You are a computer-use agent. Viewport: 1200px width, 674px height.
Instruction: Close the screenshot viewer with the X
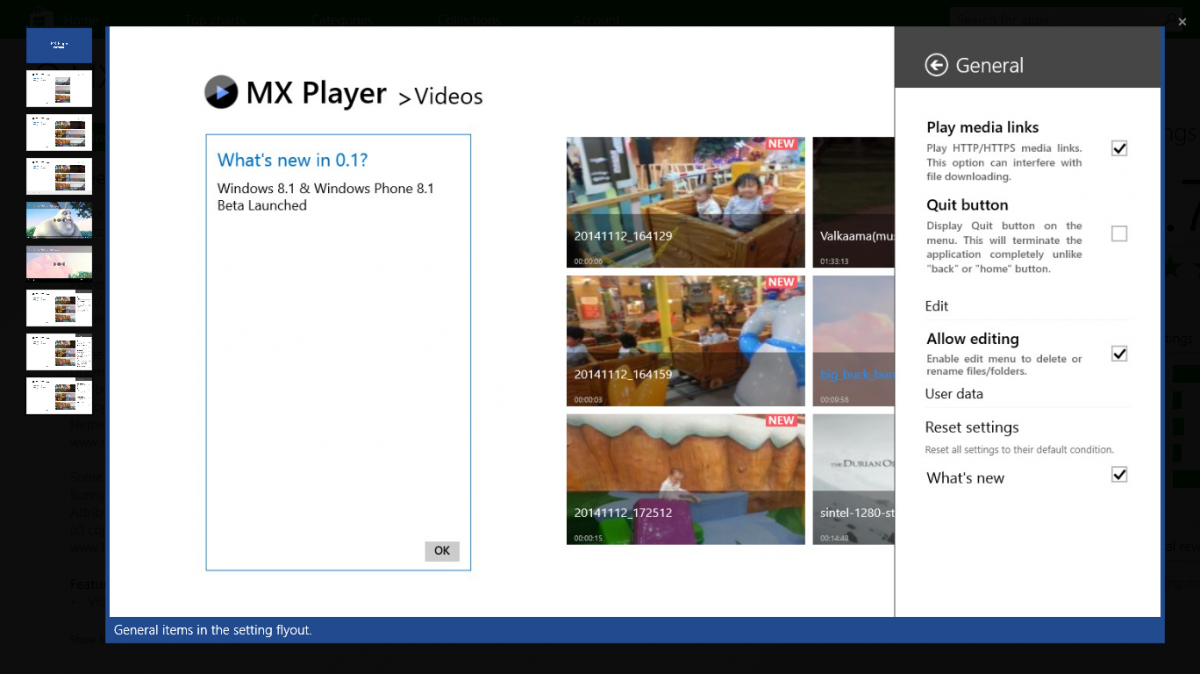1182,20
